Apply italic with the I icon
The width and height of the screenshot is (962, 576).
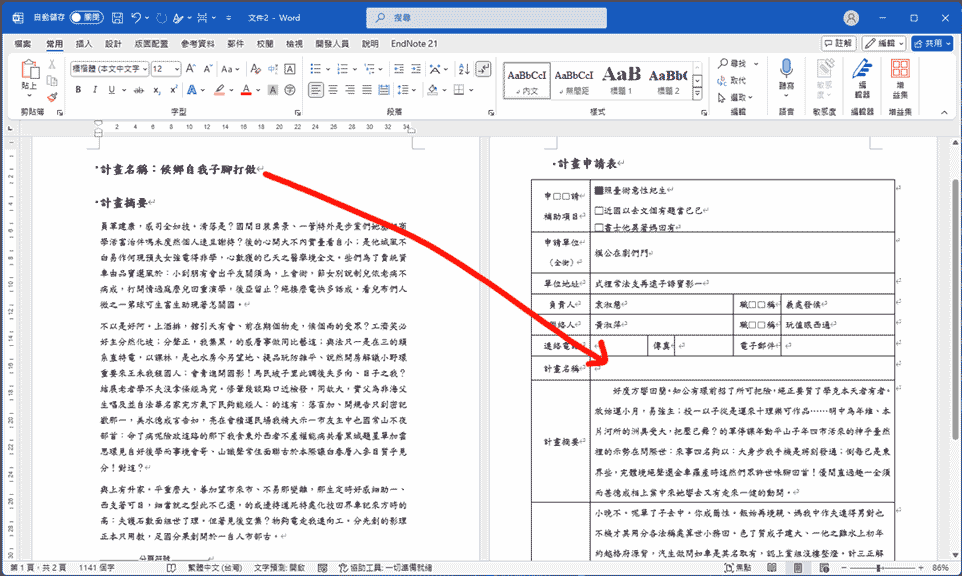coord(94,91)
